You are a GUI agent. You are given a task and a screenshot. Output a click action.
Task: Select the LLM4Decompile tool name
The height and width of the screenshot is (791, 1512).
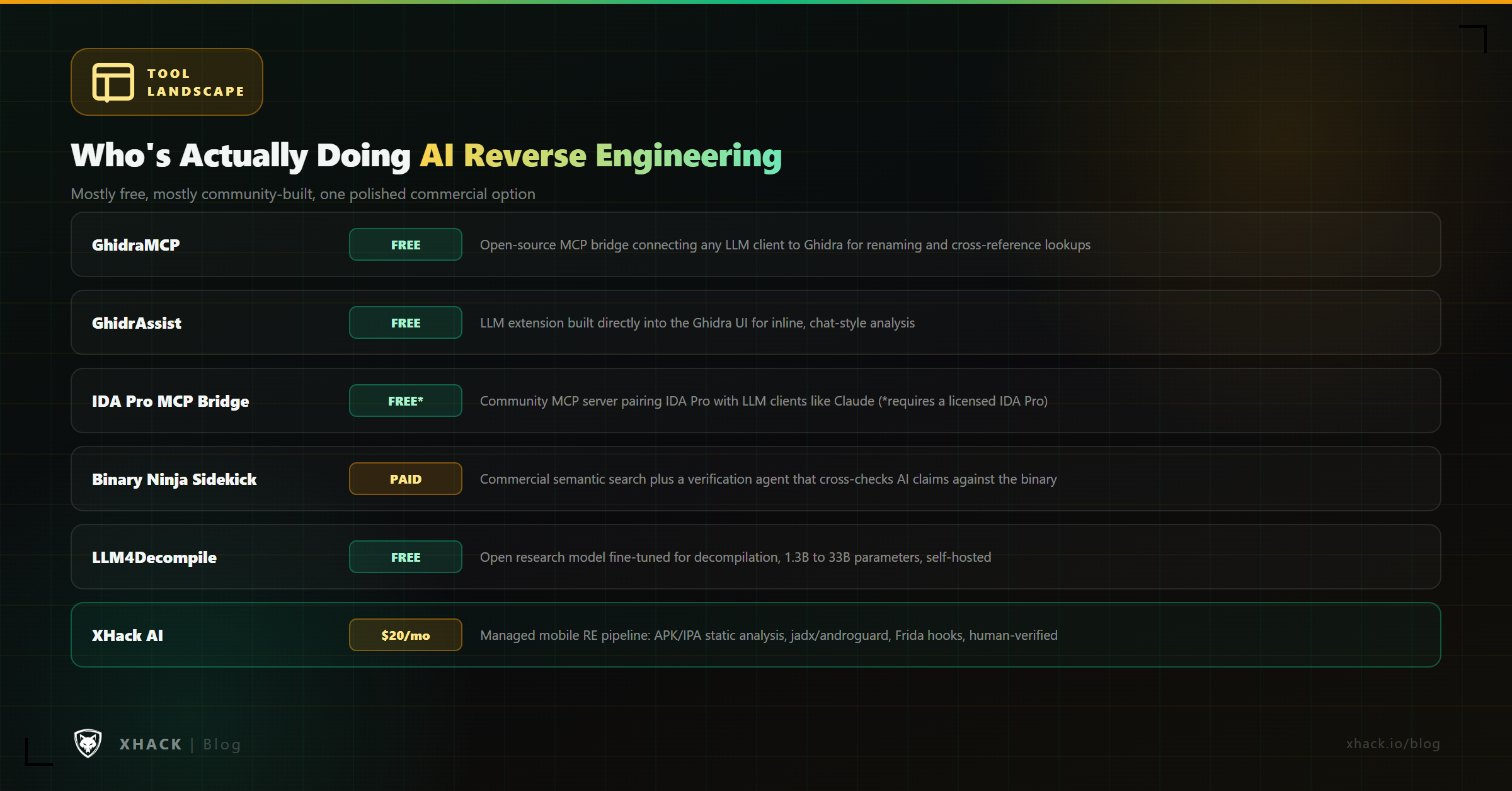click(154, 557)
